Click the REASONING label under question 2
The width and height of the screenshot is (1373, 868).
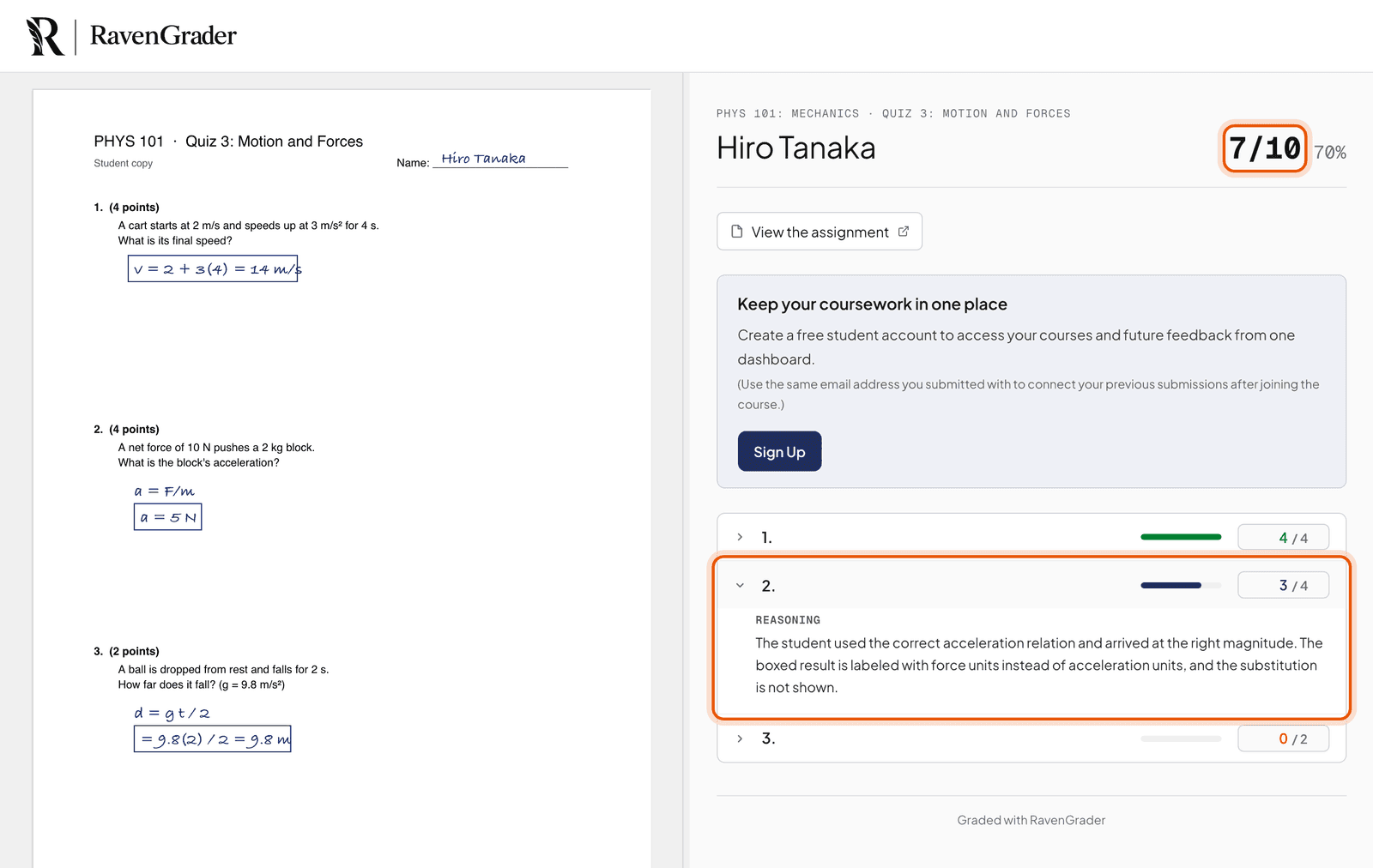[x=788, y=620]
